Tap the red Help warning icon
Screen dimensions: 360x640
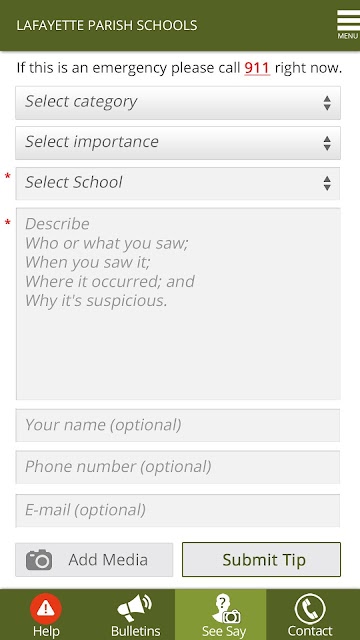tap(46, 609)
